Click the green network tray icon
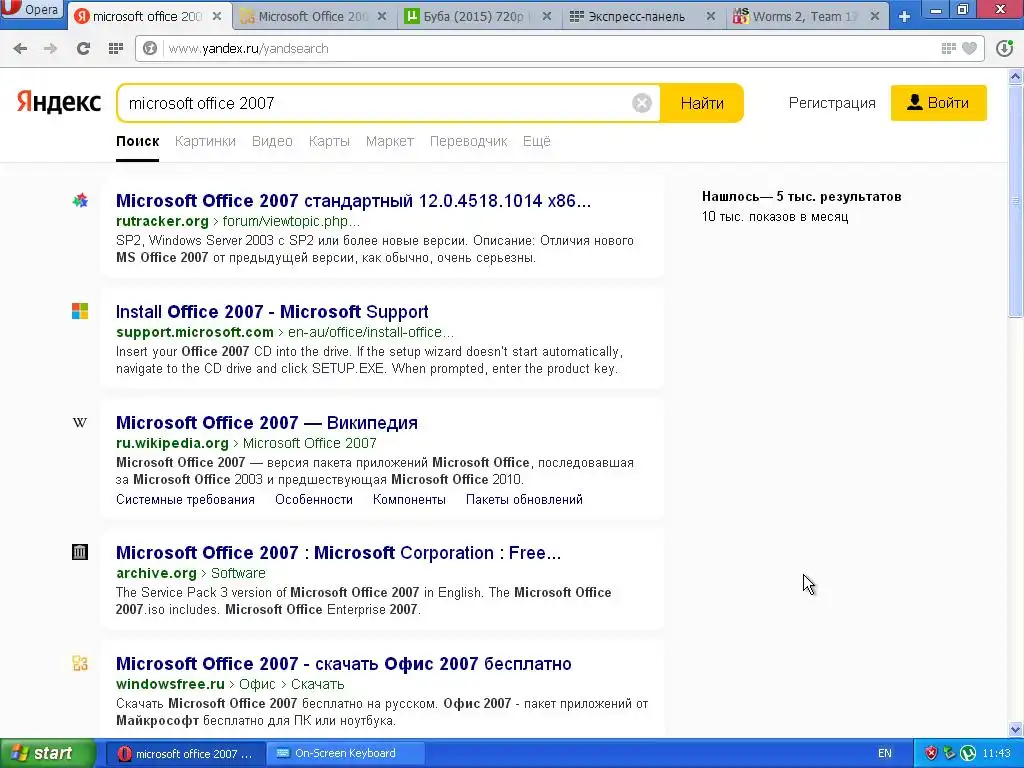 point(950,753)
